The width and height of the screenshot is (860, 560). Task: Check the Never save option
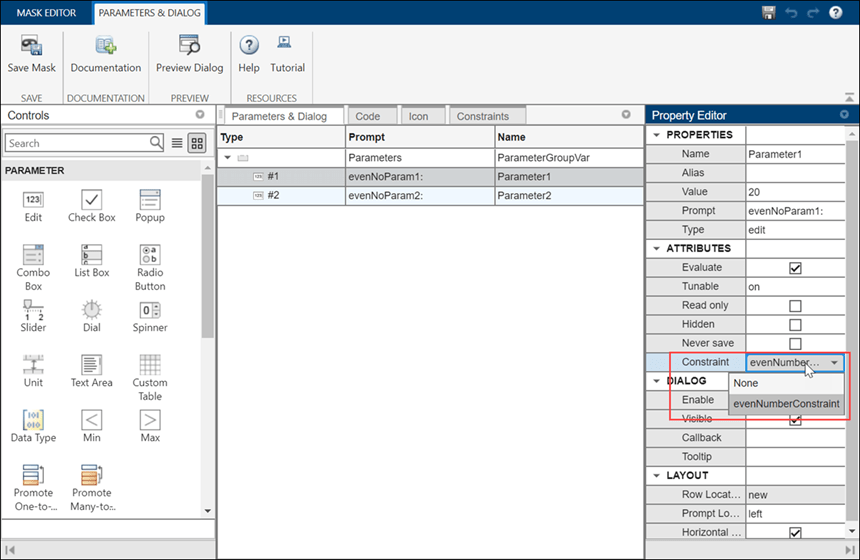795,344
